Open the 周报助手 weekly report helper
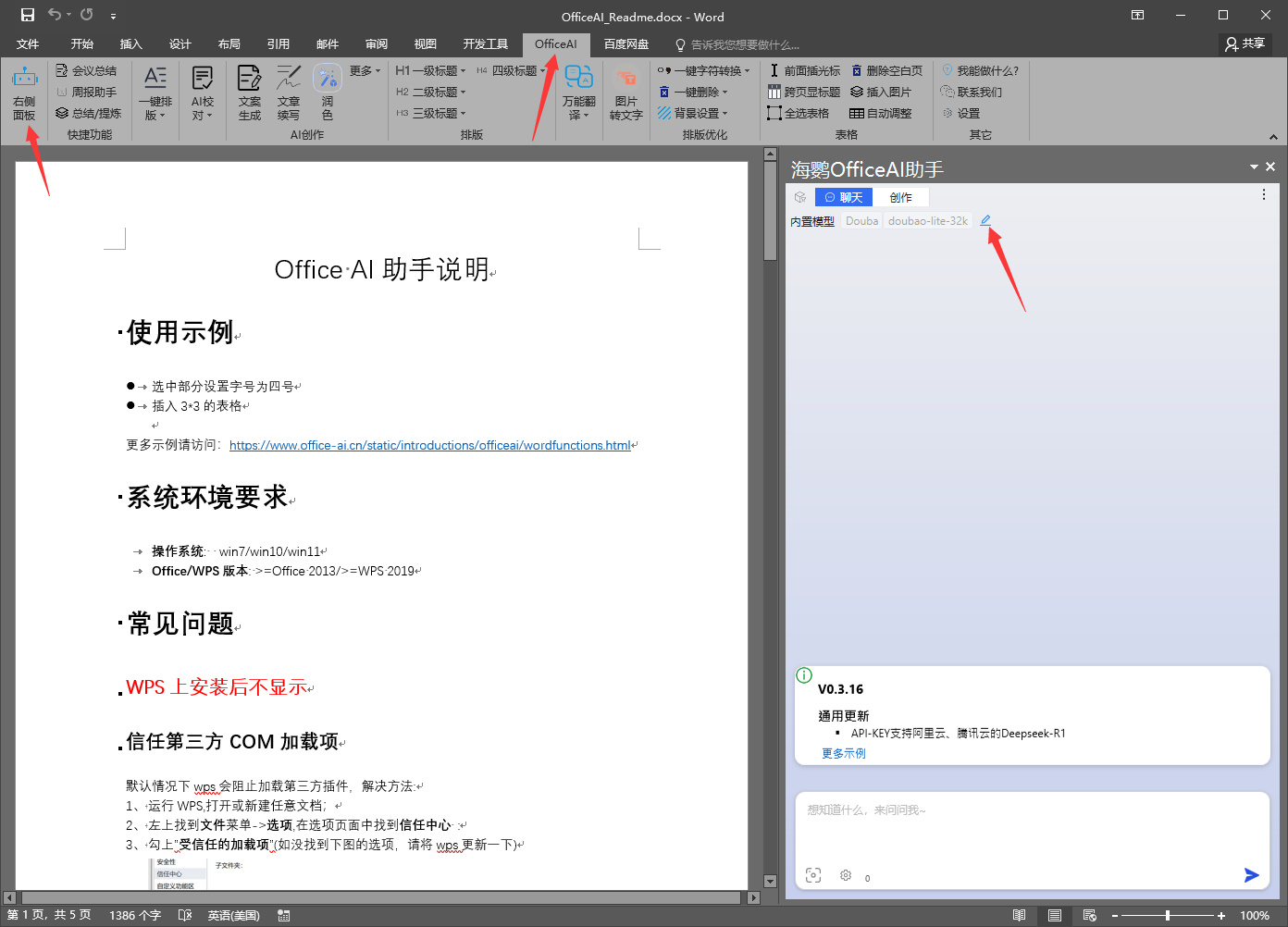This screenshot has height=927, width=1288. click(x=86, y=92)
